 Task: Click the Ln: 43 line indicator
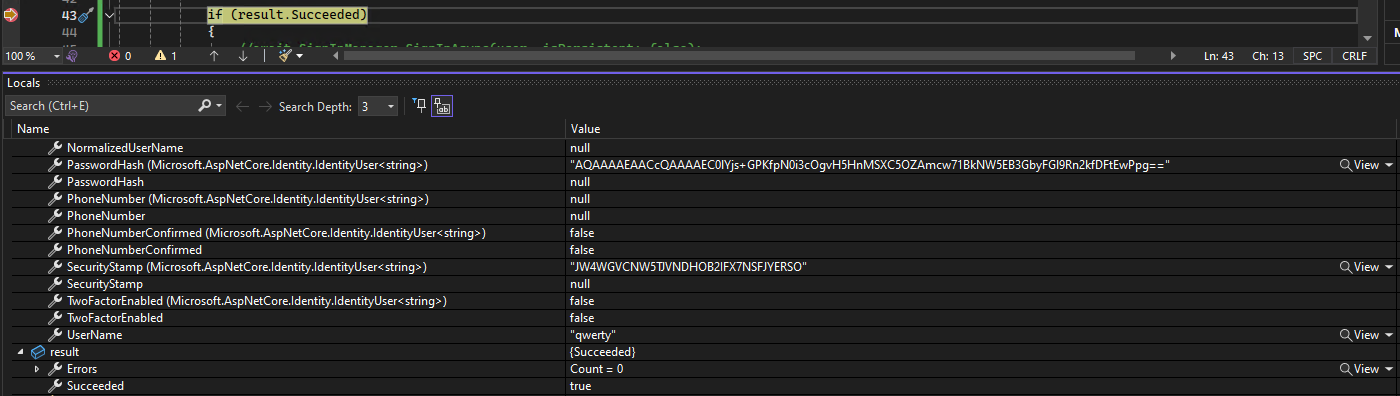(1219, 56)
